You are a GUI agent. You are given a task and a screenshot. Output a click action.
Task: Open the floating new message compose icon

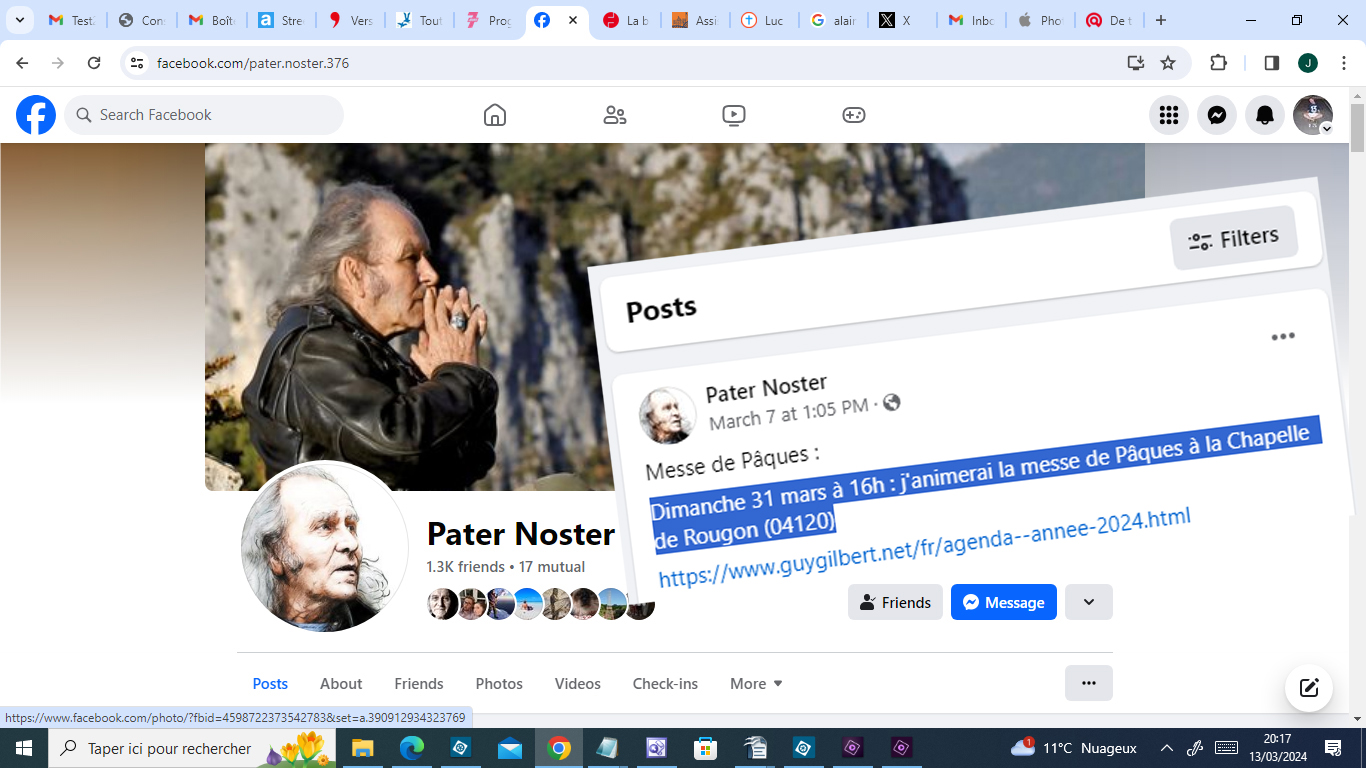point(1309,688)
